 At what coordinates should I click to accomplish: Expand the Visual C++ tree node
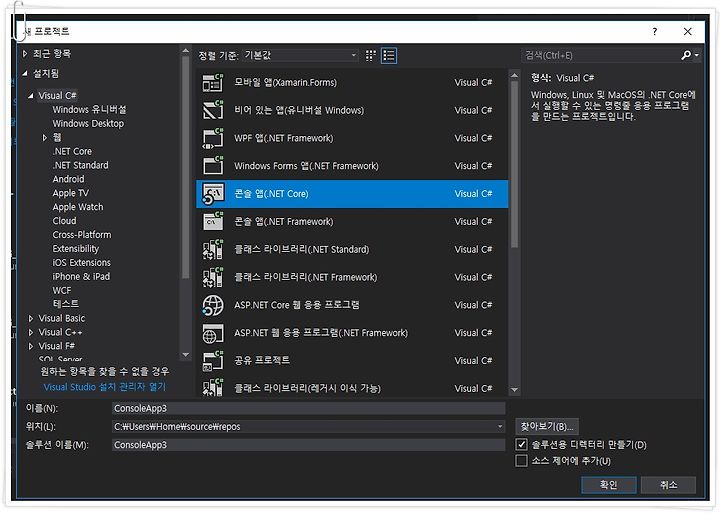[31, 332]
